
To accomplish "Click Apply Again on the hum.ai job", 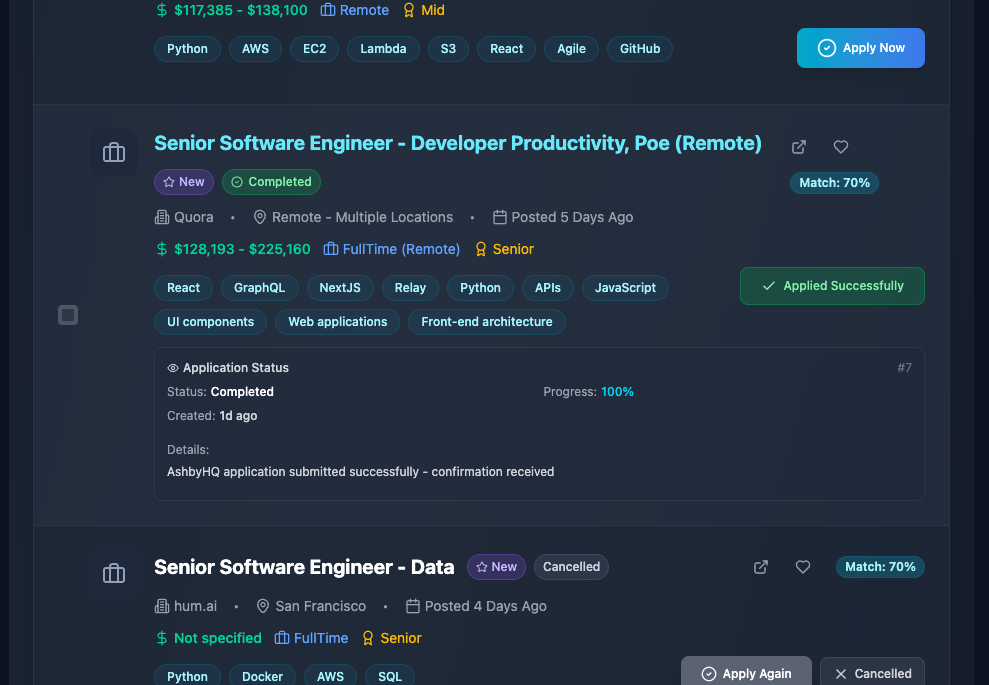I will [746, 671].
